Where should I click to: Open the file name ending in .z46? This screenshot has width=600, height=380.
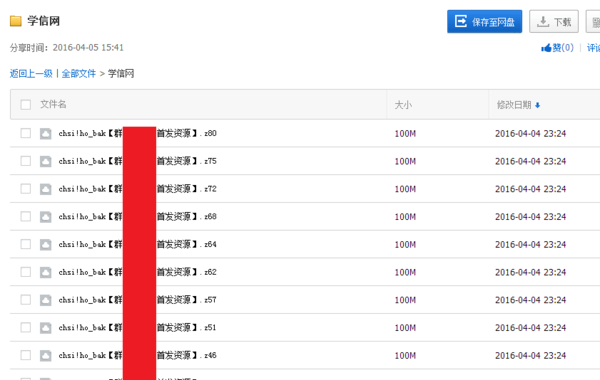coord(137,355)
